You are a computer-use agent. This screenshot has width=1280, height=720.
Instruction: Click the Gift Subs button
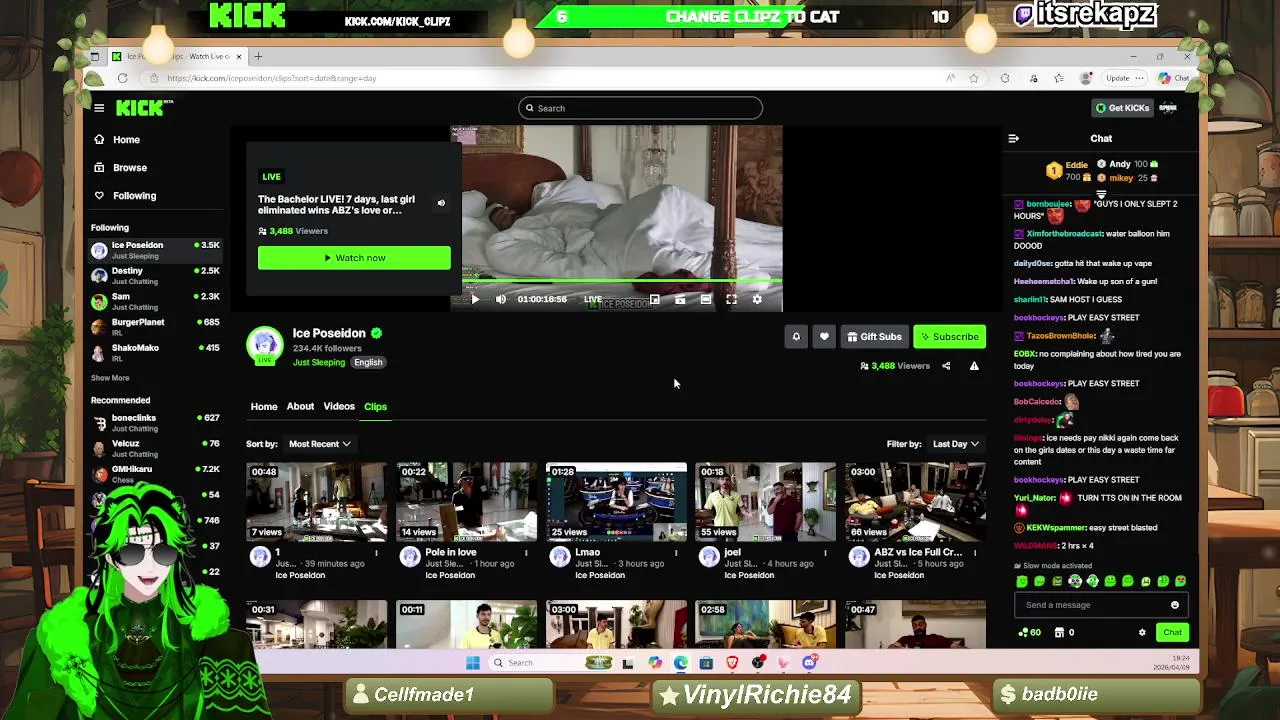pyautogui.click(x=874, y=337)
